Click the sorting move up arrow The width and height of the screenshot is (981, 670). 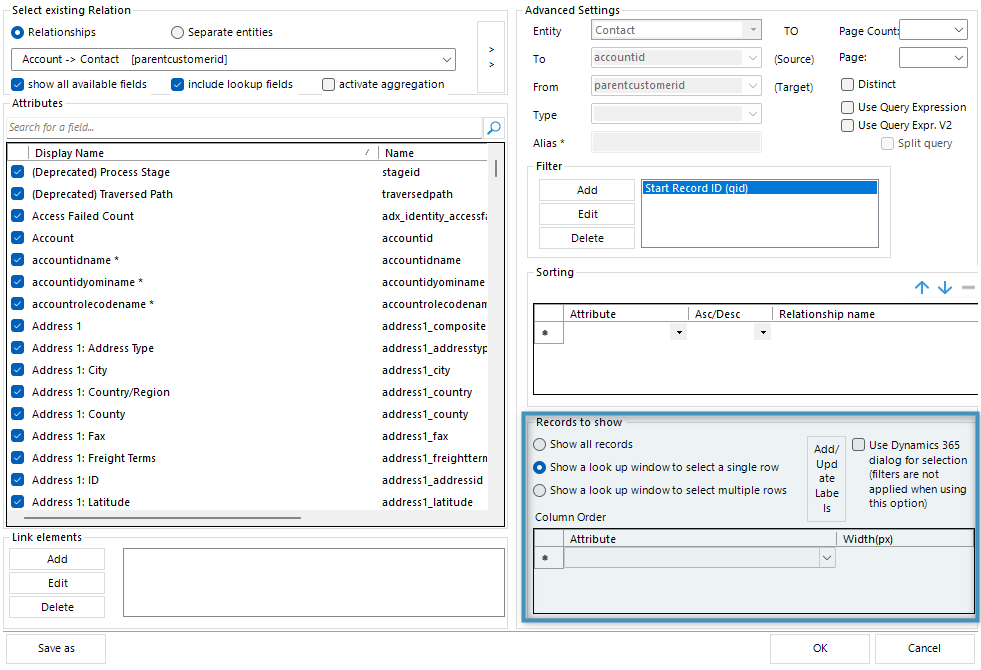click(x=922, y=288)
